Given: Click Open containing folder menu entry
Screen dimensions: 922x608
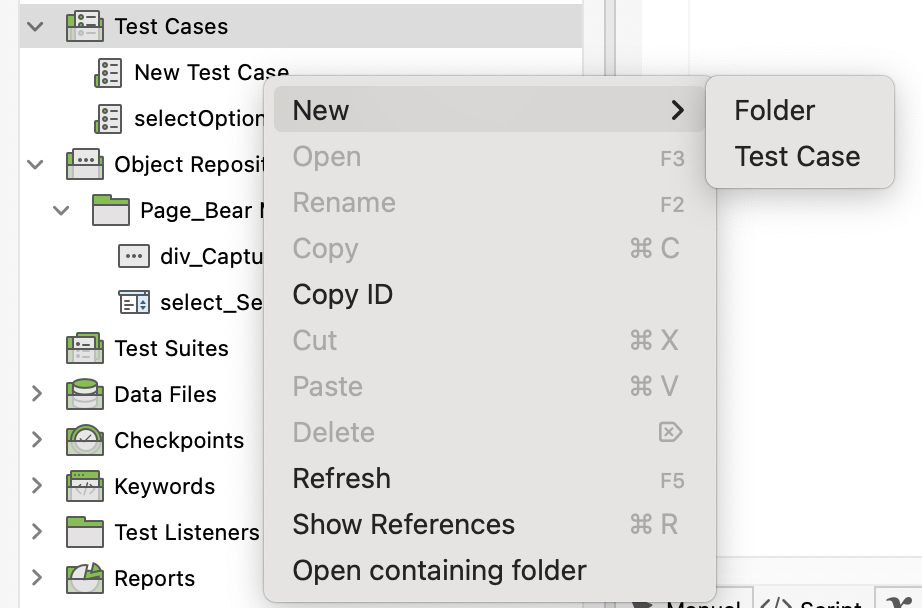Looking at the screenshot, I should click(x=439, y=570).
